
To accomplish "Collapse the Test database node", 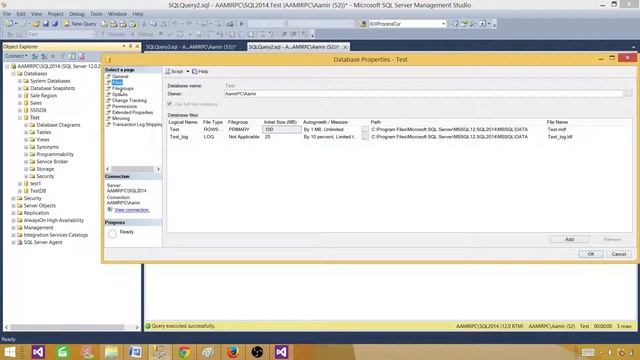I will 20,118.
